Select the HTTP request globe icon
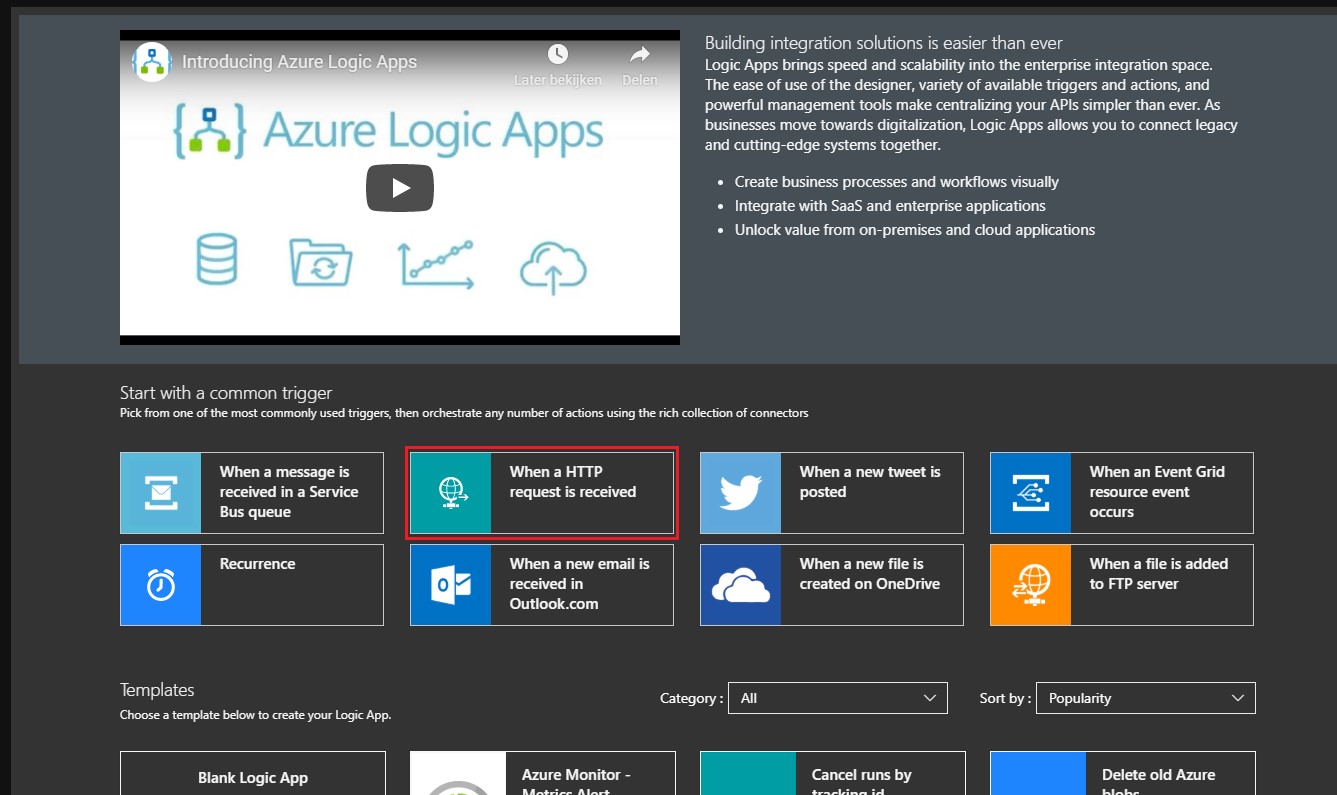The width and height of the screenshot is (1337, 795). [451, 493]
